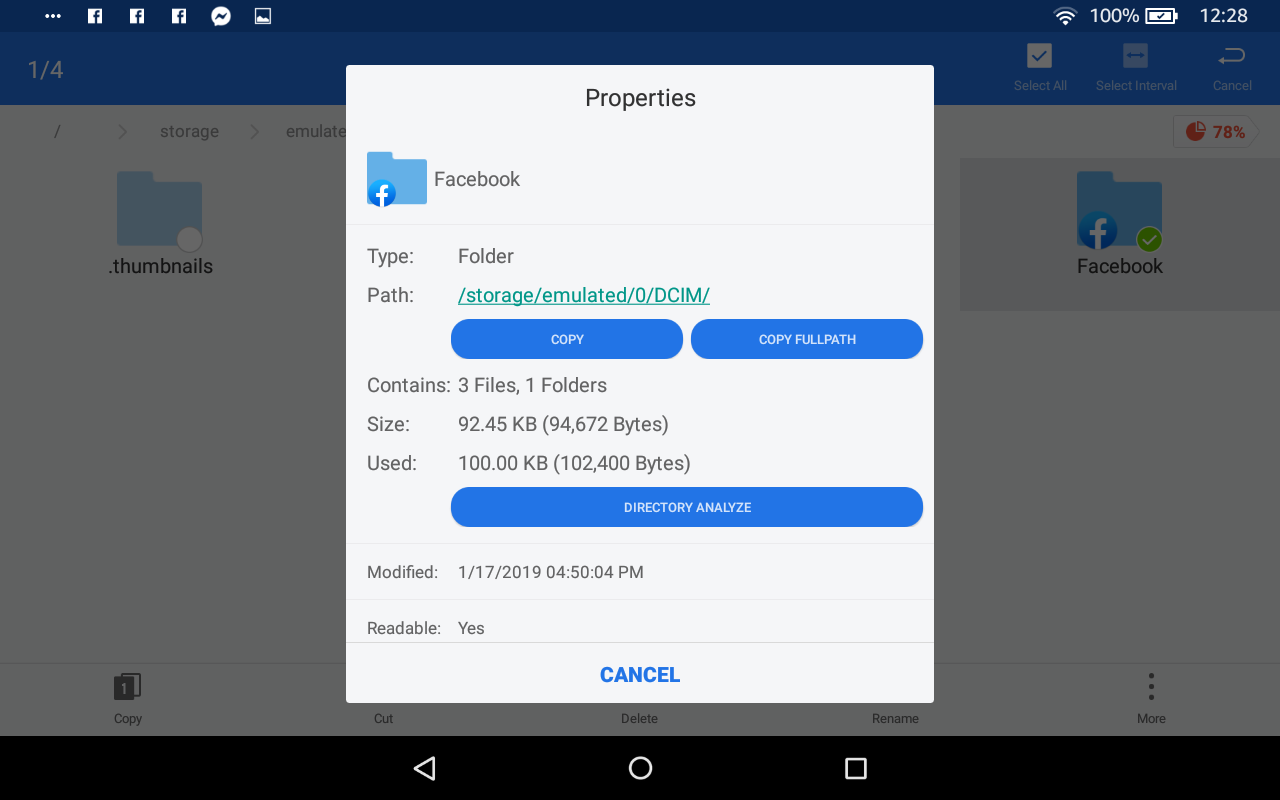Tap the Android Back button
Viewport: 1280px width, 800px height.
click(425, 768)
